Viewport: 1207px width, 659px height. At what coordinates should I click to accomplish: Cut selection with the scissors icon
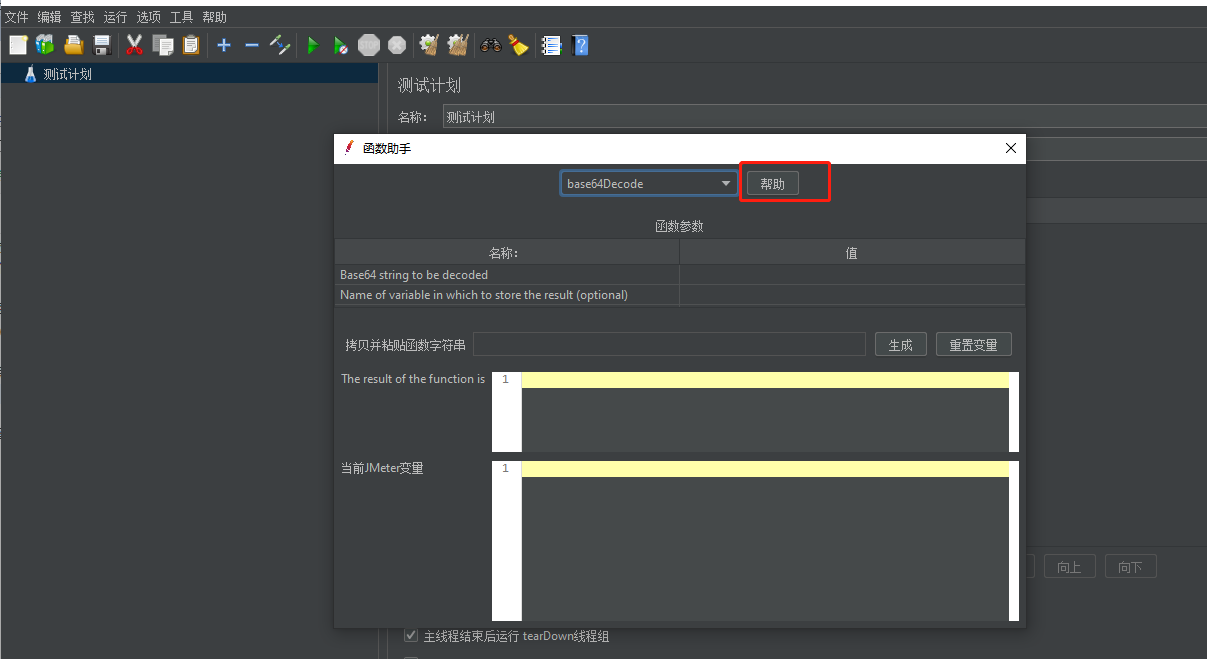coord(134,45)
